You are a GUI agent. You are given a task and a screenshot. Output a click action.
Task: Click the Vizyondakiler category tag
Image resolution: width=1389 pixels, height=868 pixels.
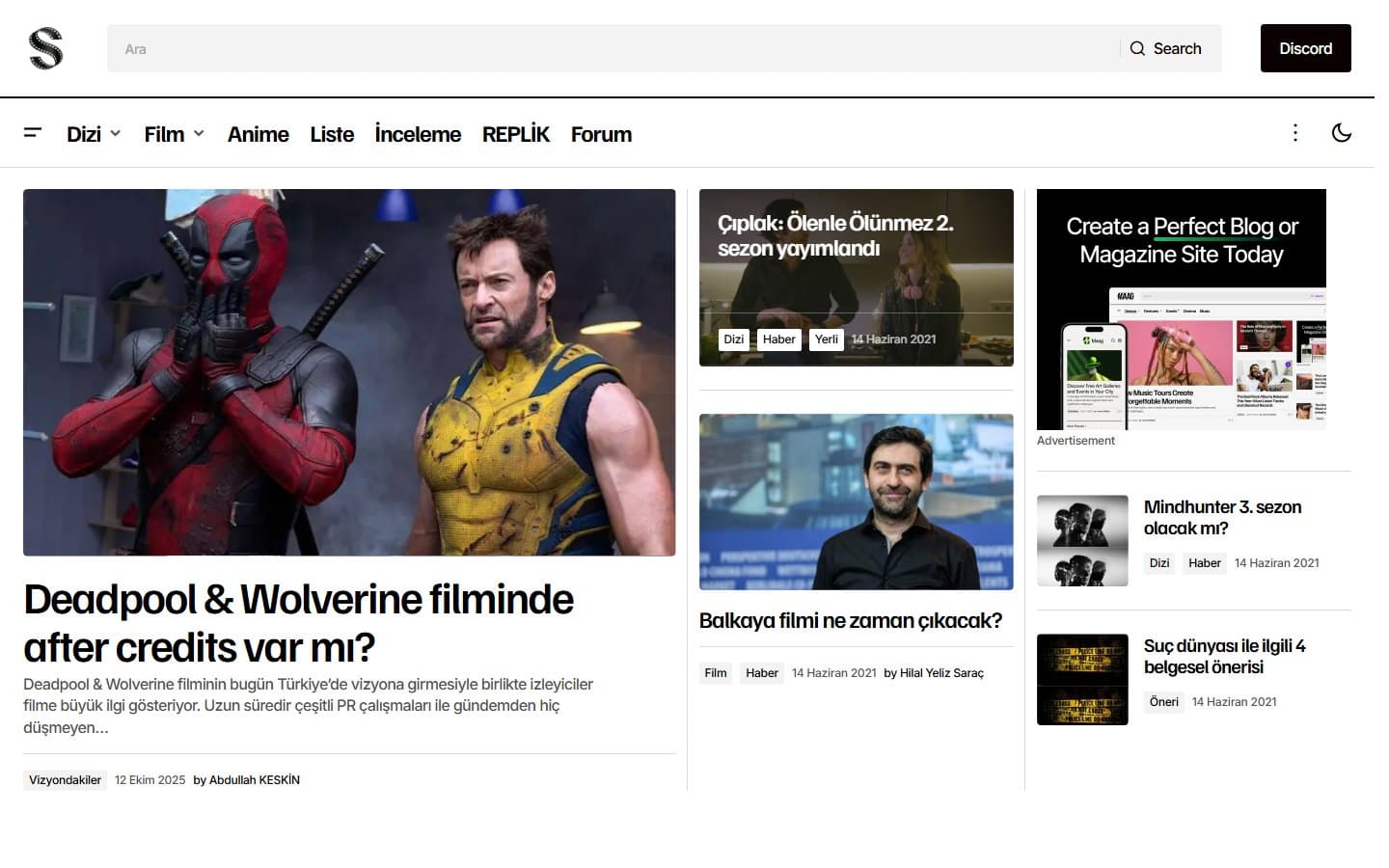pyautogui.click(x=65, y=780)
